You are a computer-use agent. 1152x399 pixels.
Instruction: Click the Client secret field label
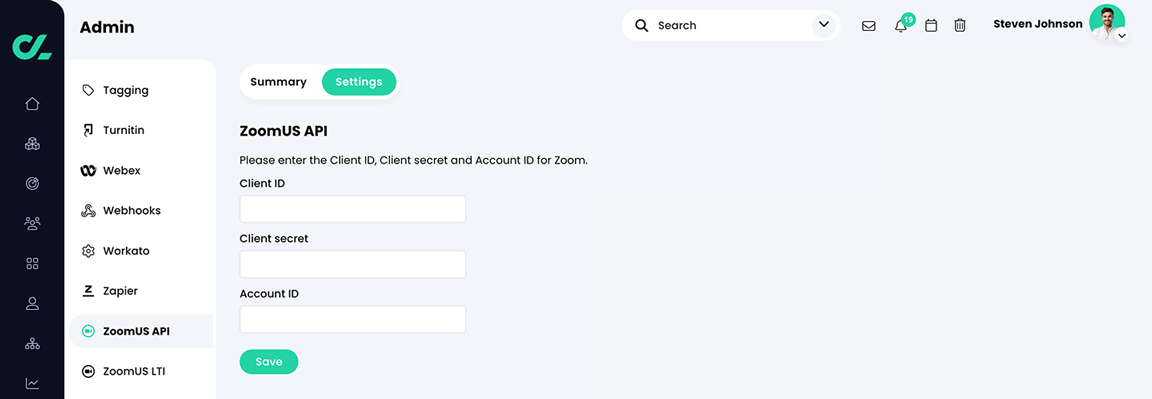[274, 238]
